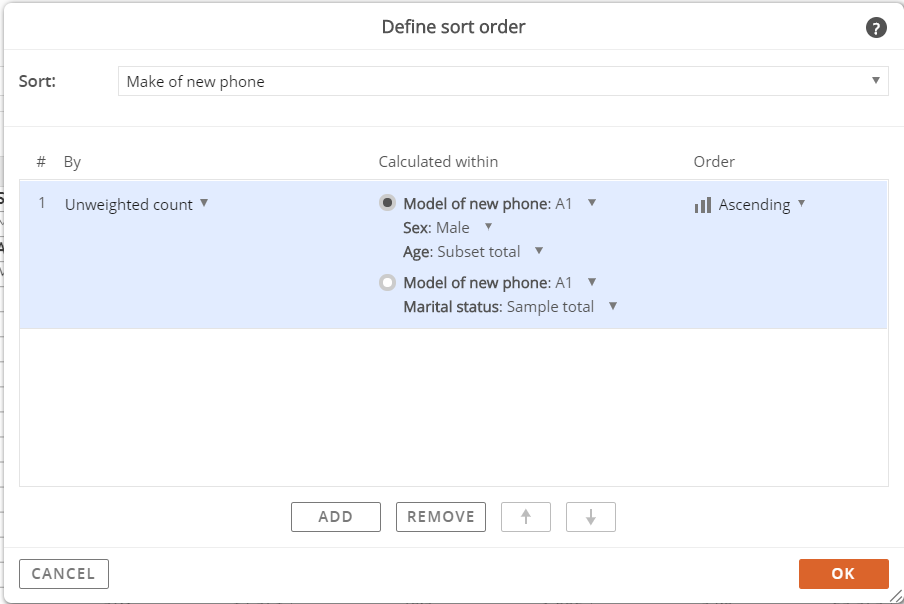The width and height of the screenshot is (904, 604).
Task: Open the Sex: Male dropdown
Action: pos(488,227)
